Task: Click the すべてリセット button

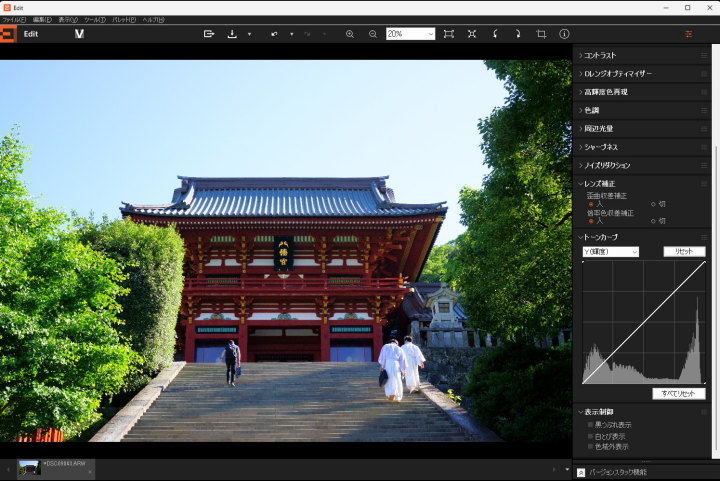Action: point(679,394)
